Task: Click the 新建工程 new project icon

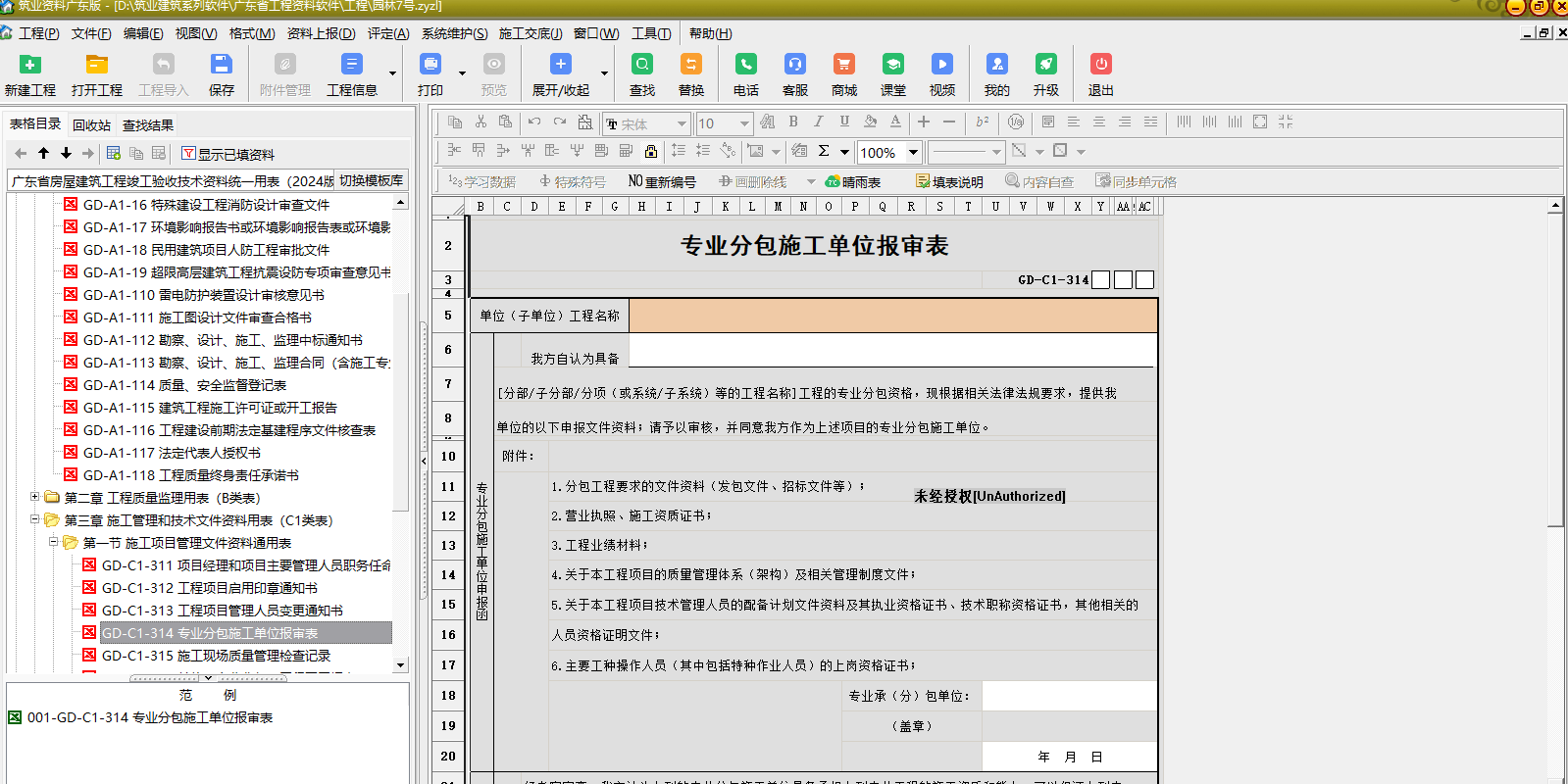Action: [30, 65]
